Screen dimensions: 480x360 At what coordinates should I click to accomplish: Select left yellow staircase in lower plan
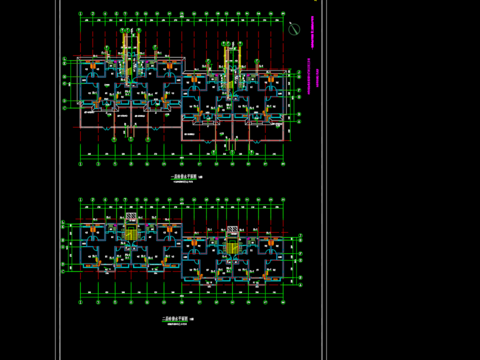pyautogui.click(x=131, y=234)
